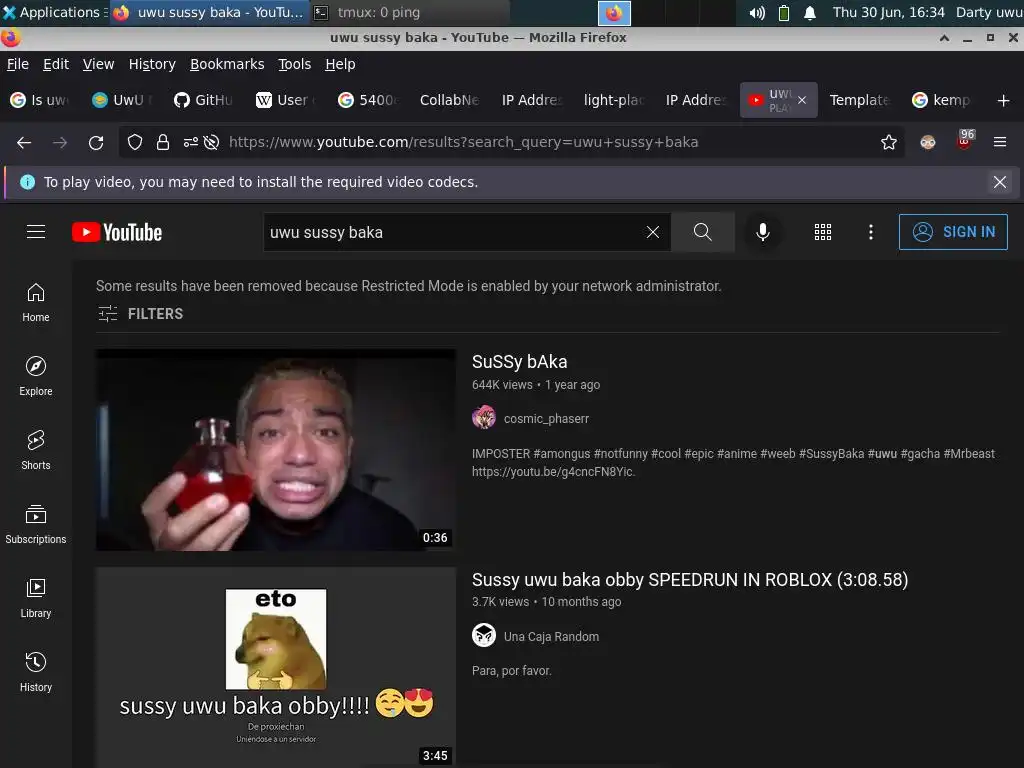Image resolution: width=1024 pixels, height=768 pixels.
Task: Switch to the GitHub tab
Action: pyautogui.click(x=204, y=100)
